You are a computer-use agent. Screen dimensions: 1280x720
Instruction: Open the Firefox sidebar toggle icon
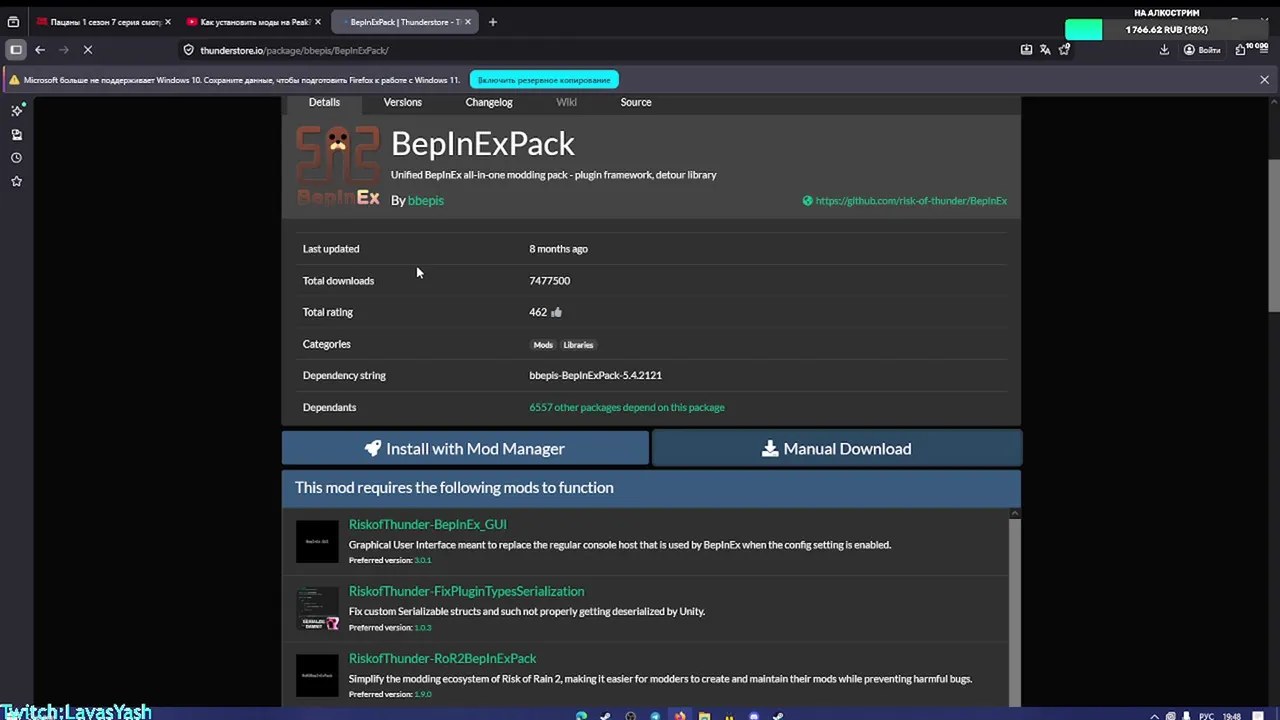(x=16, y=50)
